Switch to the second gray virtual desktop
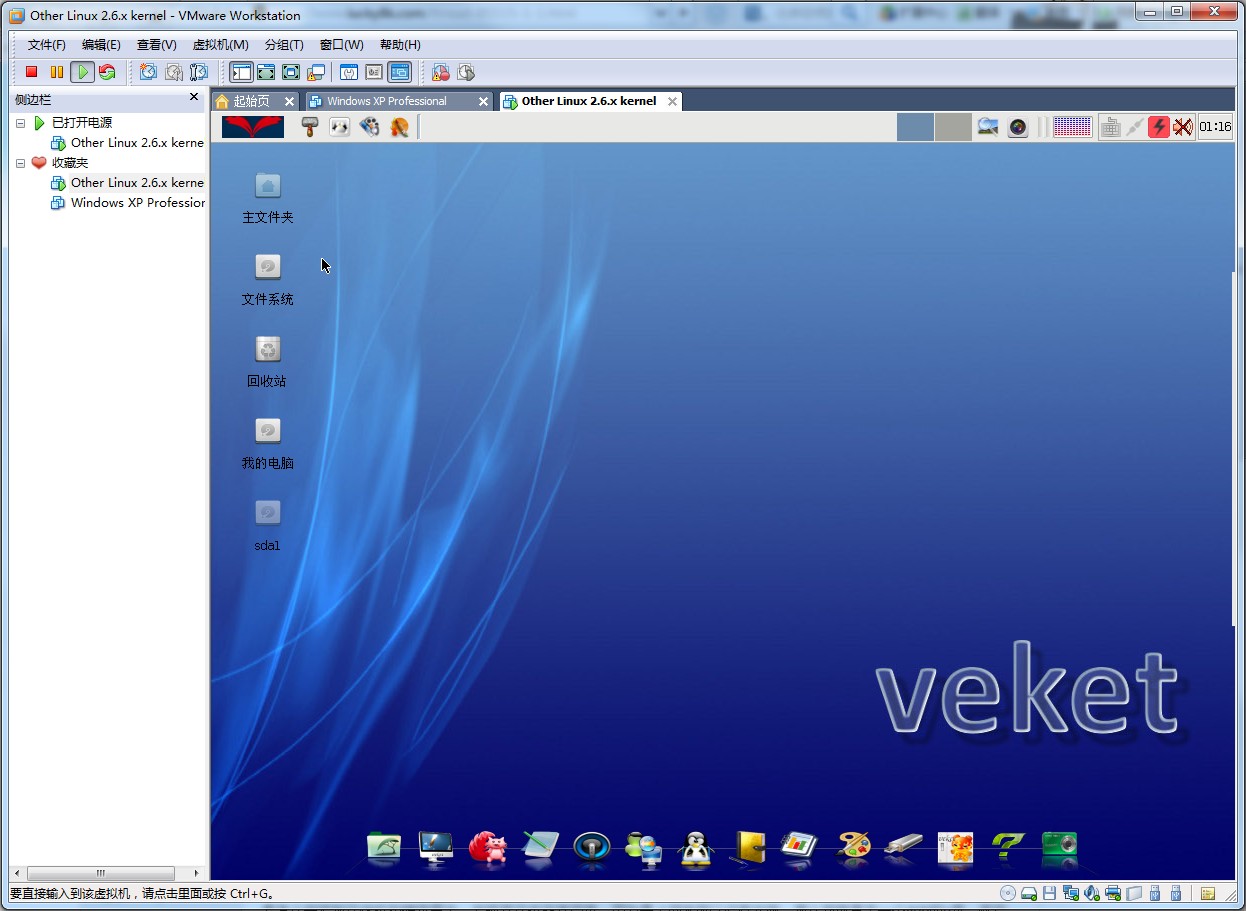Viewport: 1246px width, 911px height. click(x=953, y=127)
